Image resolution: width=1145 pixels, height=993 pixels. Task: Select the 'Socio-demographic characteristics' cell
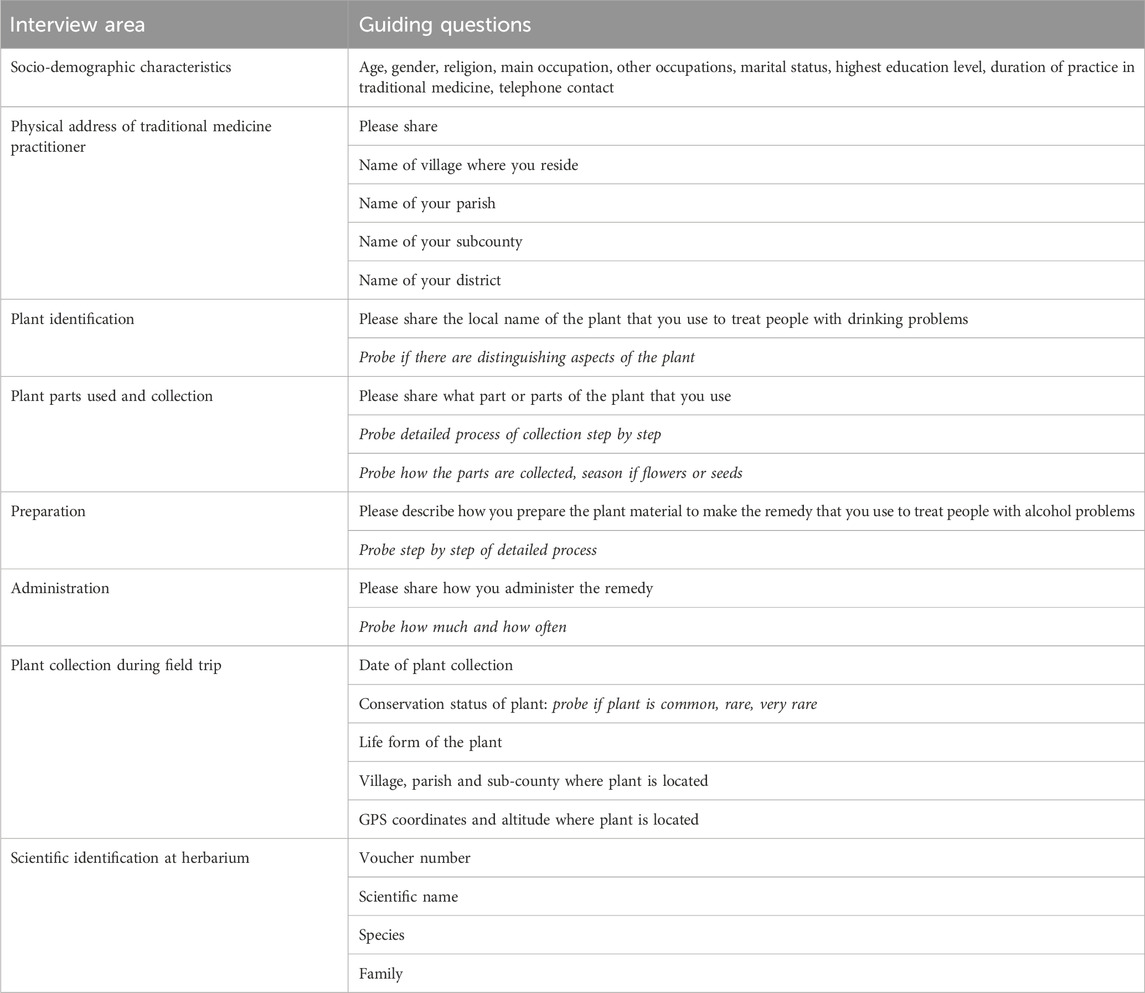tap(174, 77)
